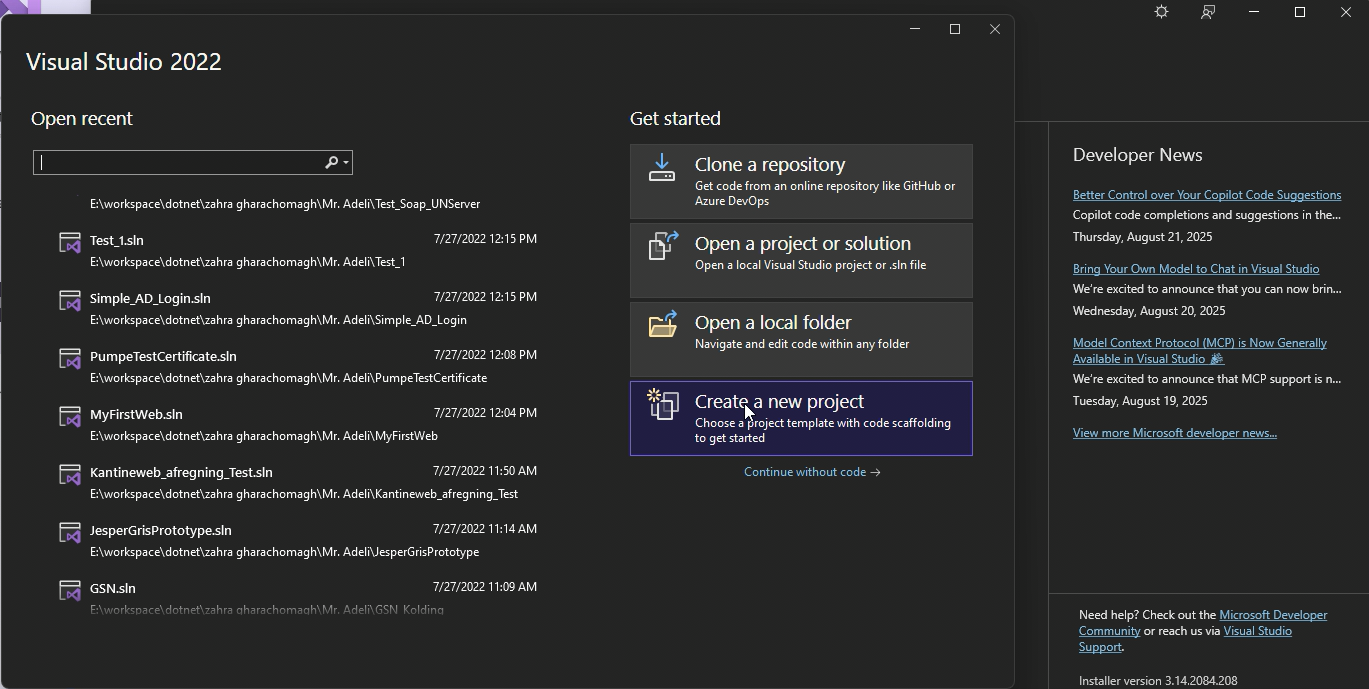This screenshot has width=1369, height=689.
Task: Click the Test_Soap_UNServer path entry
Action: coord(285,204)
